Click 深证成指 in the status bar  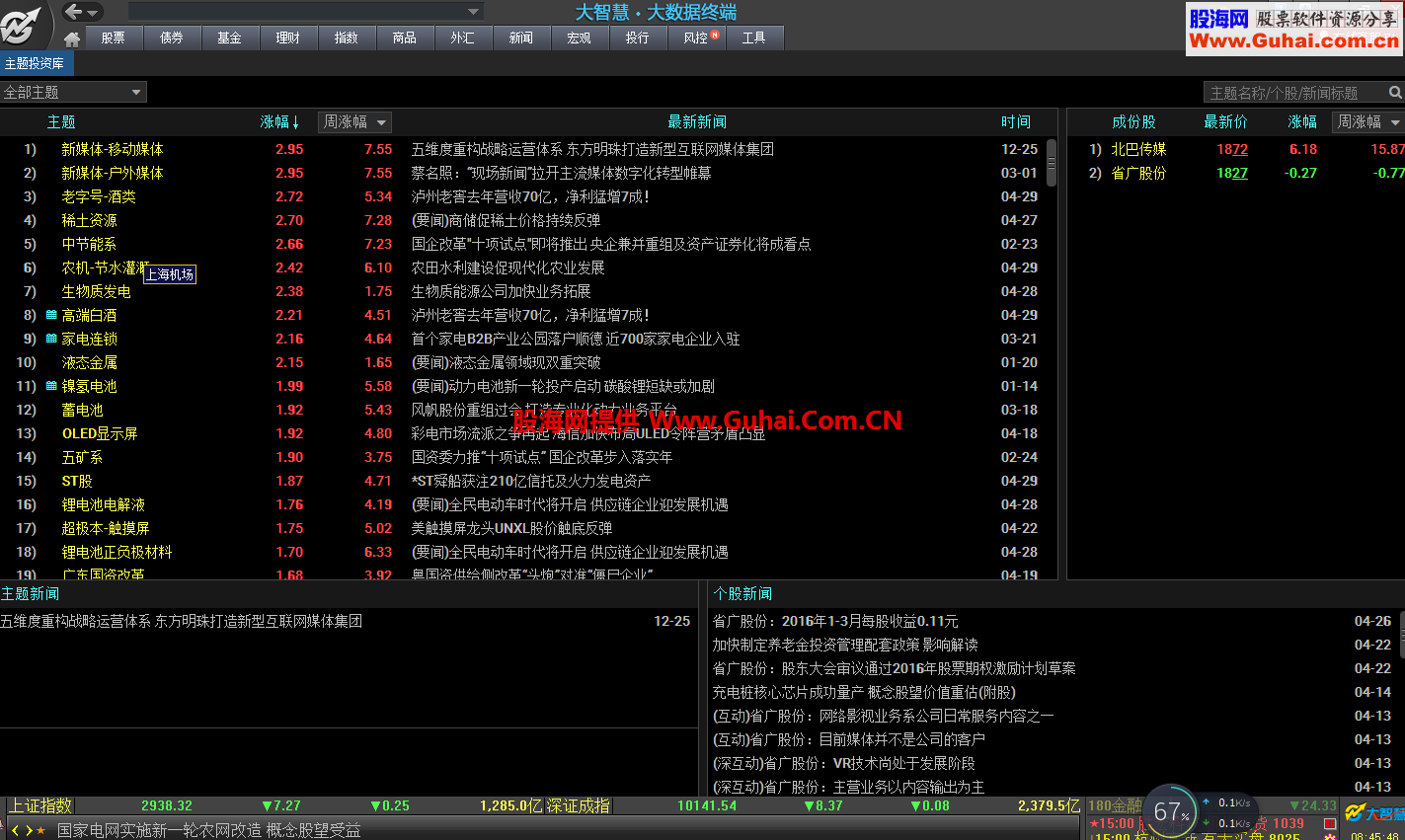579,805
